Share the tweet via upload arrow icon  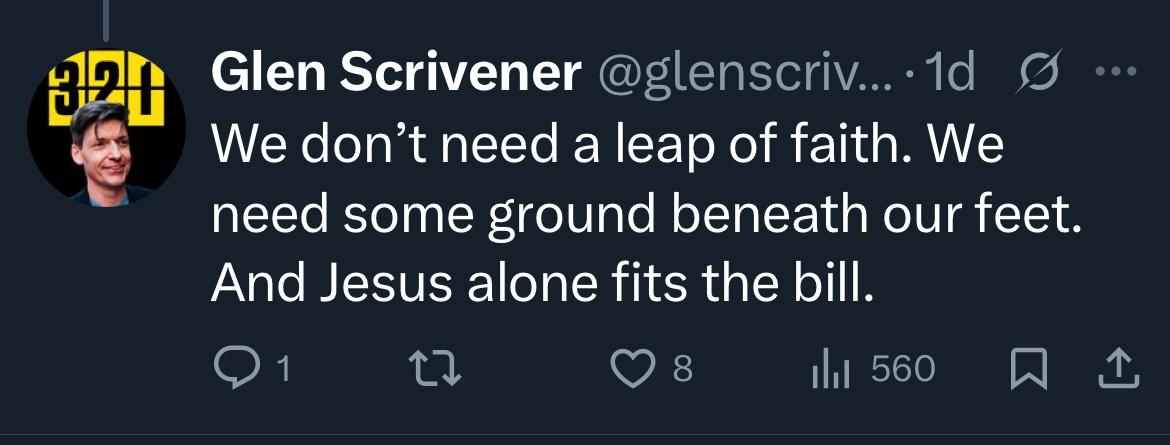[1119, 370]
